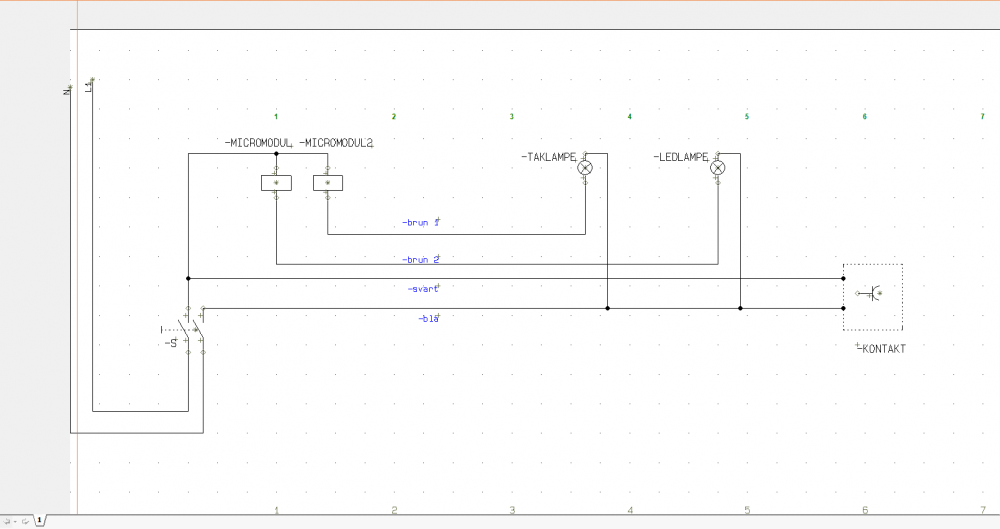The image size is (1000, 529).
Task: Select the LEDLAMPE lamp symbol
Action: (x=717, y=168)
